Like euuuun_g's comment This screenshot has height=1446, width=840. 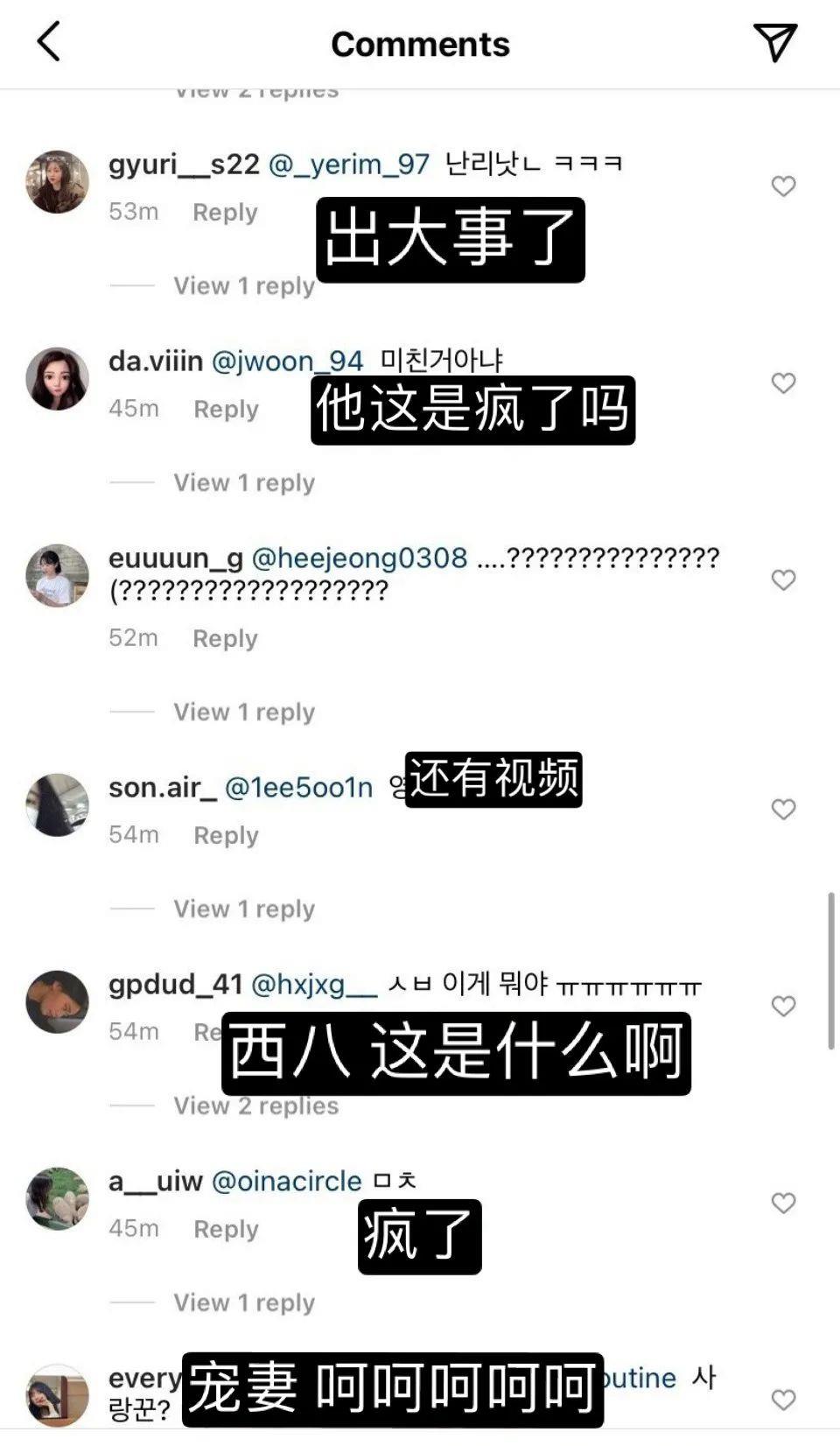pyautogui.click(x=783, y=580)
